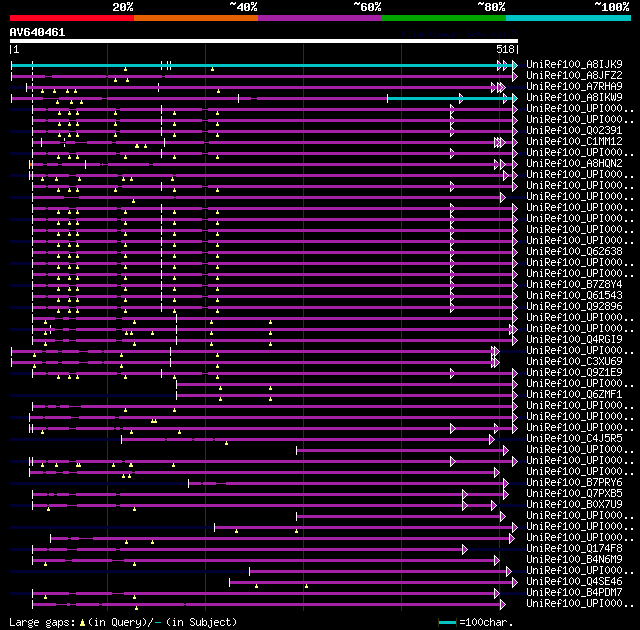The image size is (640, 630).
Task: Select the UniRef100_A8HQN2 label
Action: click(x=574, y=164)
